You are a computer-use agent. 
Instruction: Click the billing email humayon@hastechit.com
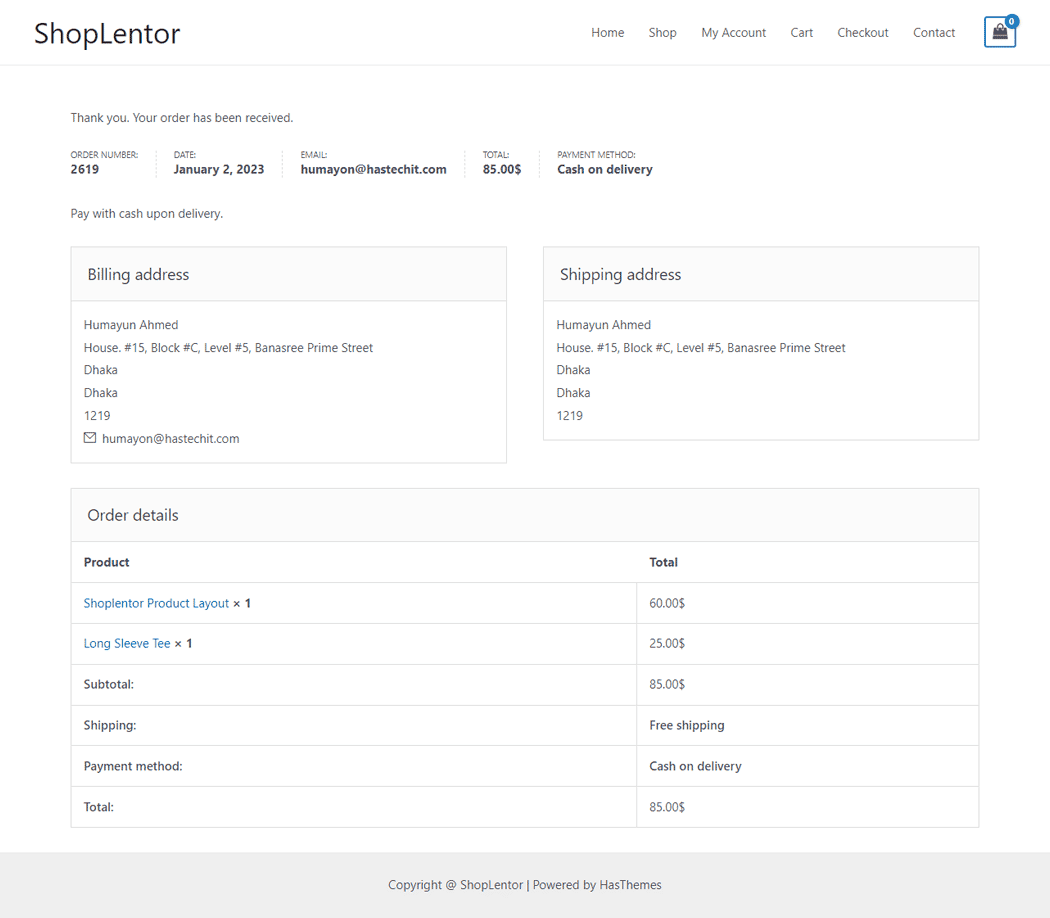click(x=170, y=439)
